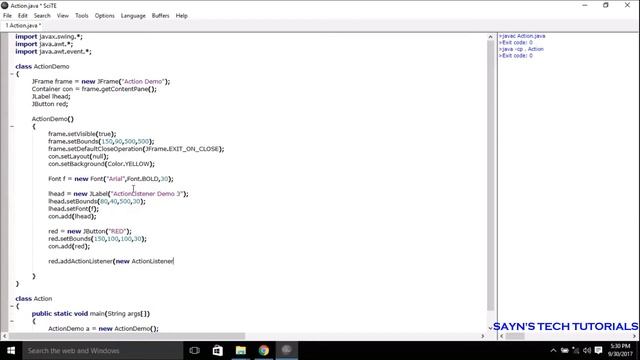Close the SciTE window
This screenshot has height=360, width=640.
627,5
